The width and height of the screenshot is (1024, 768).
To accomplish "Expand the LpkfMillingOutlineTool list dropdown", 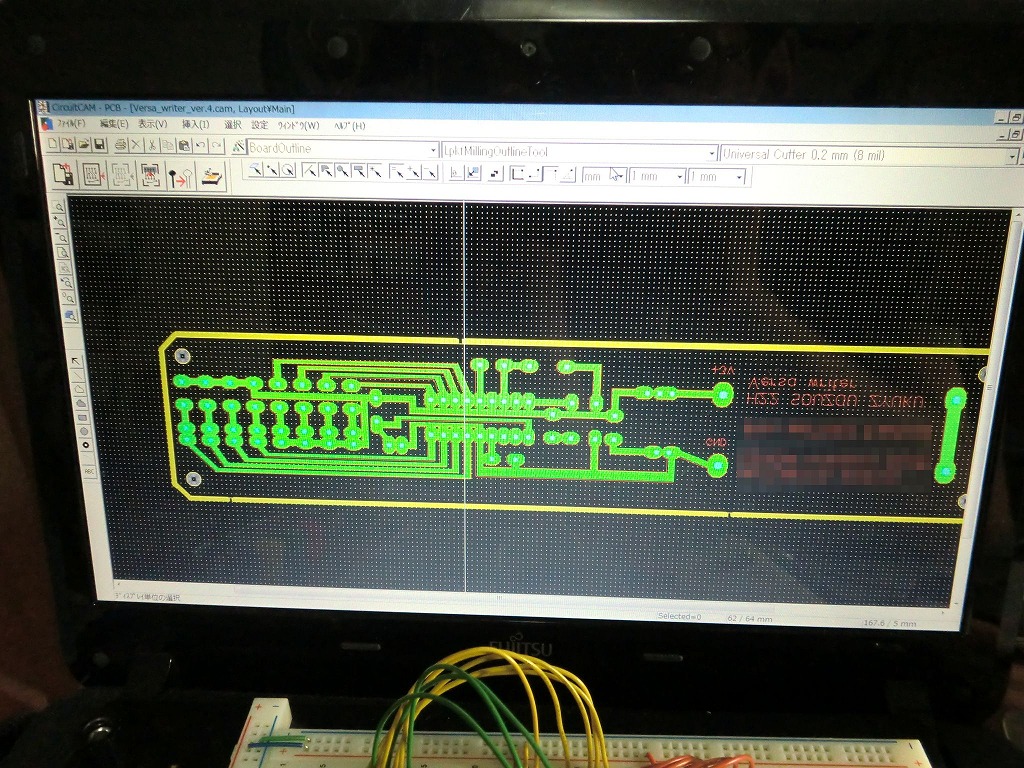I will coord(712,153).
